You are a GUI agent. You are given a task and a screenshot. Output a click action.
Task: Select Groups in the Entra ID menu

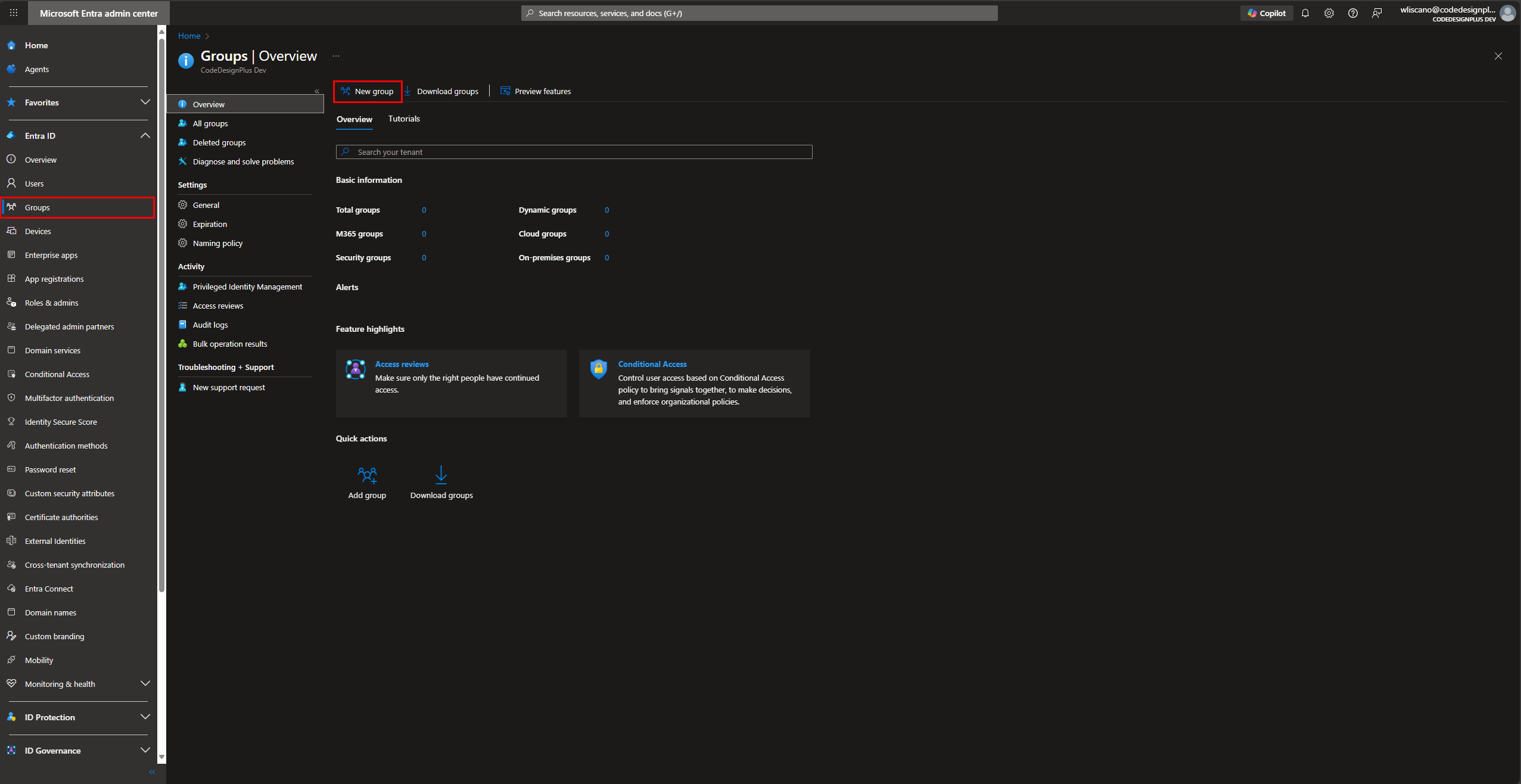tap(77, 207)
